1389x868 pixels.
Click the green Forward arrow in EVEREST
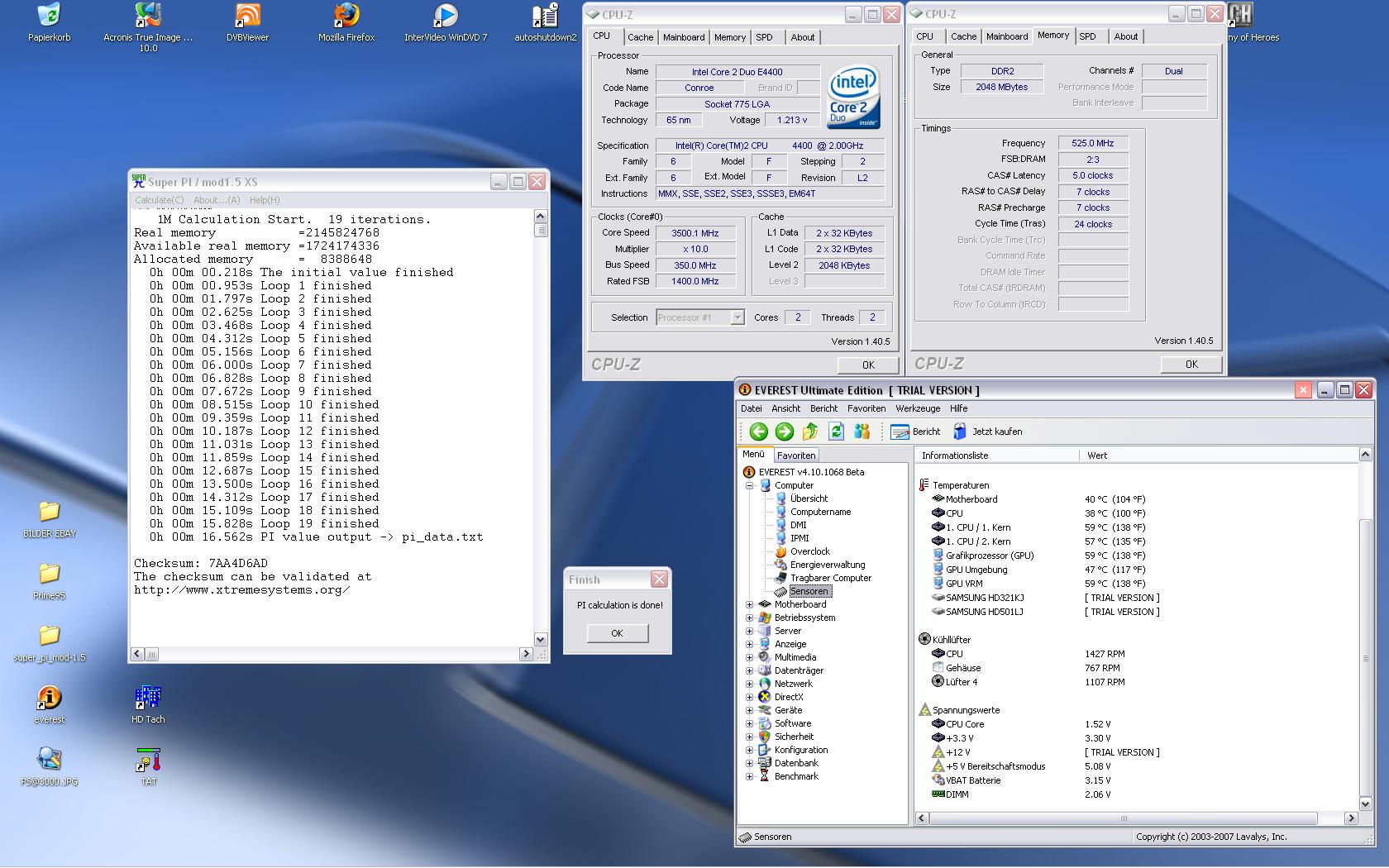(784, 432)
